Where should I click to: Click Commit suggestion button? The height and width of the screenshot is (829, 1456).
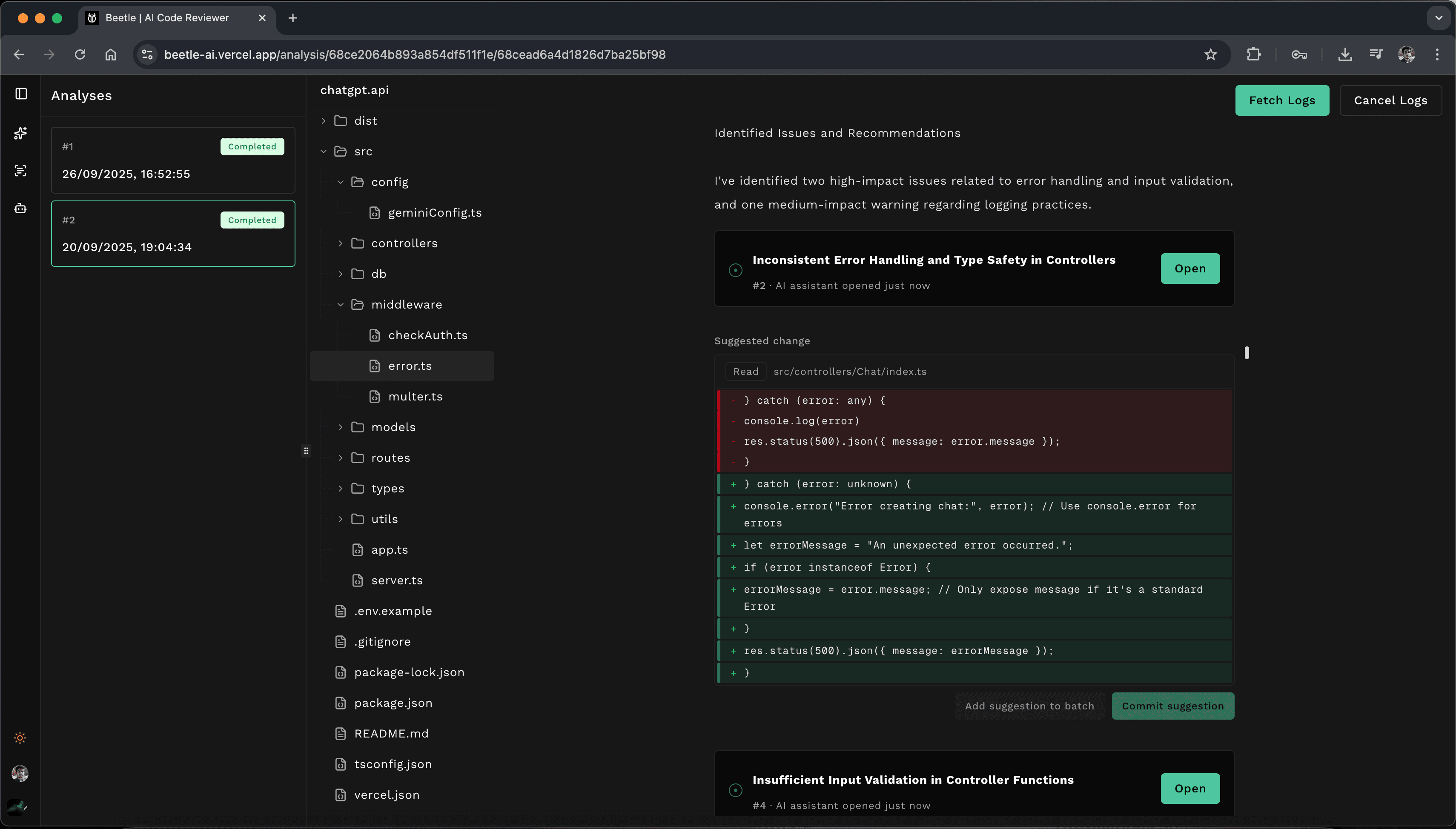pos(1172,706)
